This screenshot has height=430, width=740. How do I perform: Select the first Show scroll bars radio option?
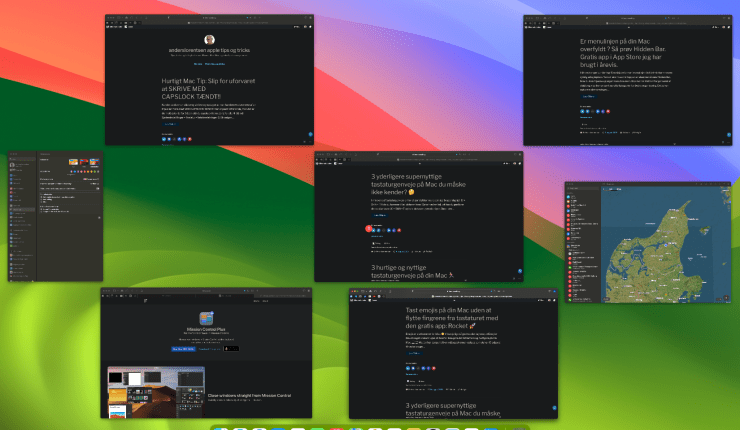(x=42, y=196)
